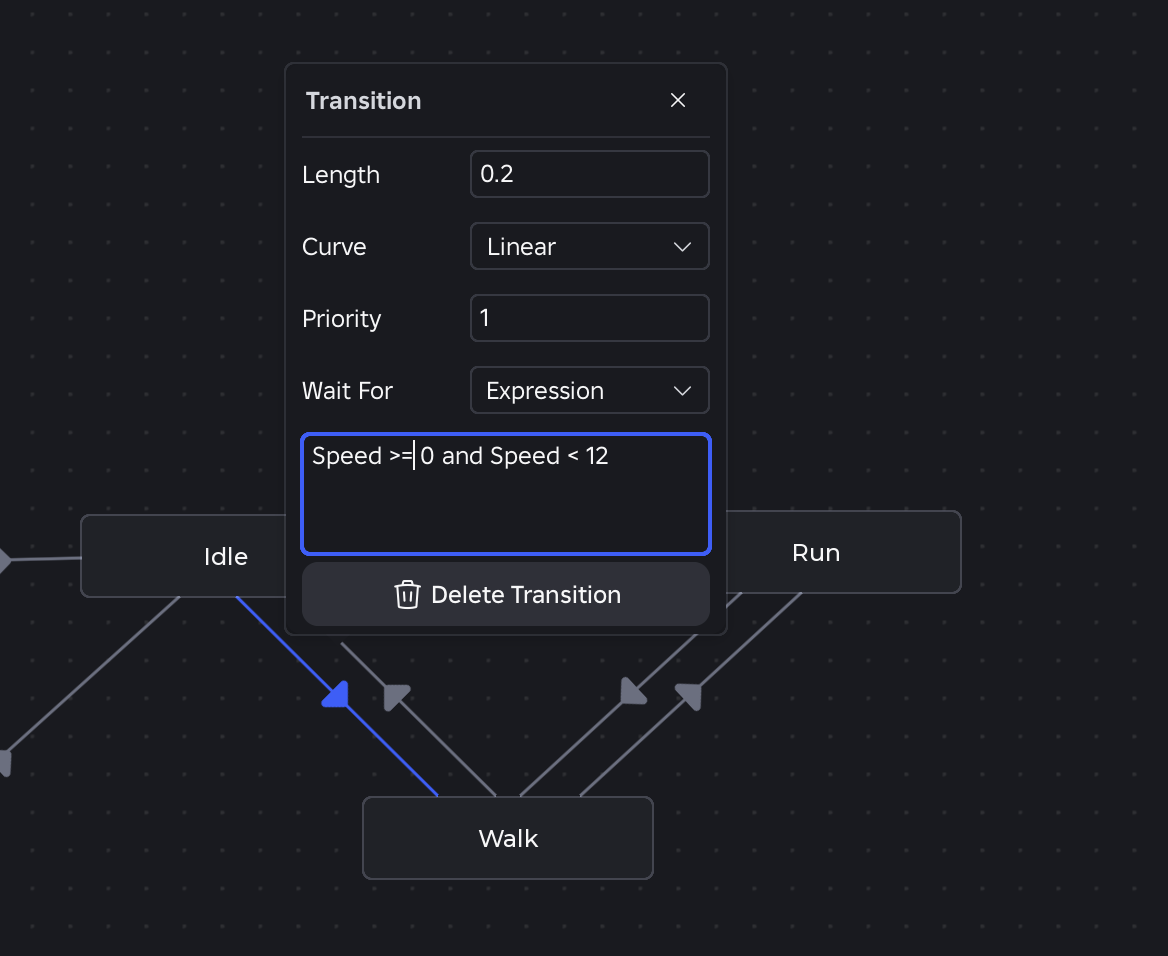Click the Delete Transition button
Viewport: 1168px width, 956px height.
pyautogui.click(x=506, y=595)
